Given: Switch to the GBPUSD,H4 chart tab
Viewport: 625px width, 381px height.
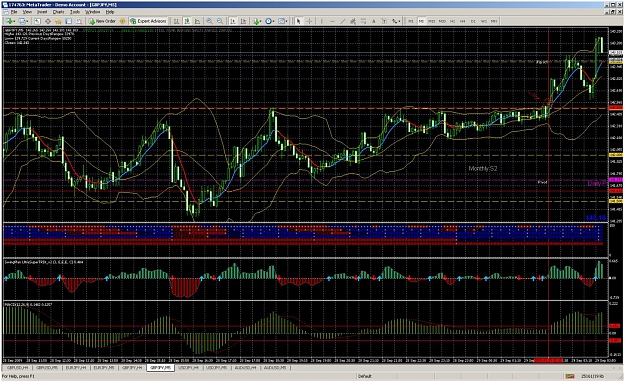Looking at the screenshot, I should coord(18,367).
